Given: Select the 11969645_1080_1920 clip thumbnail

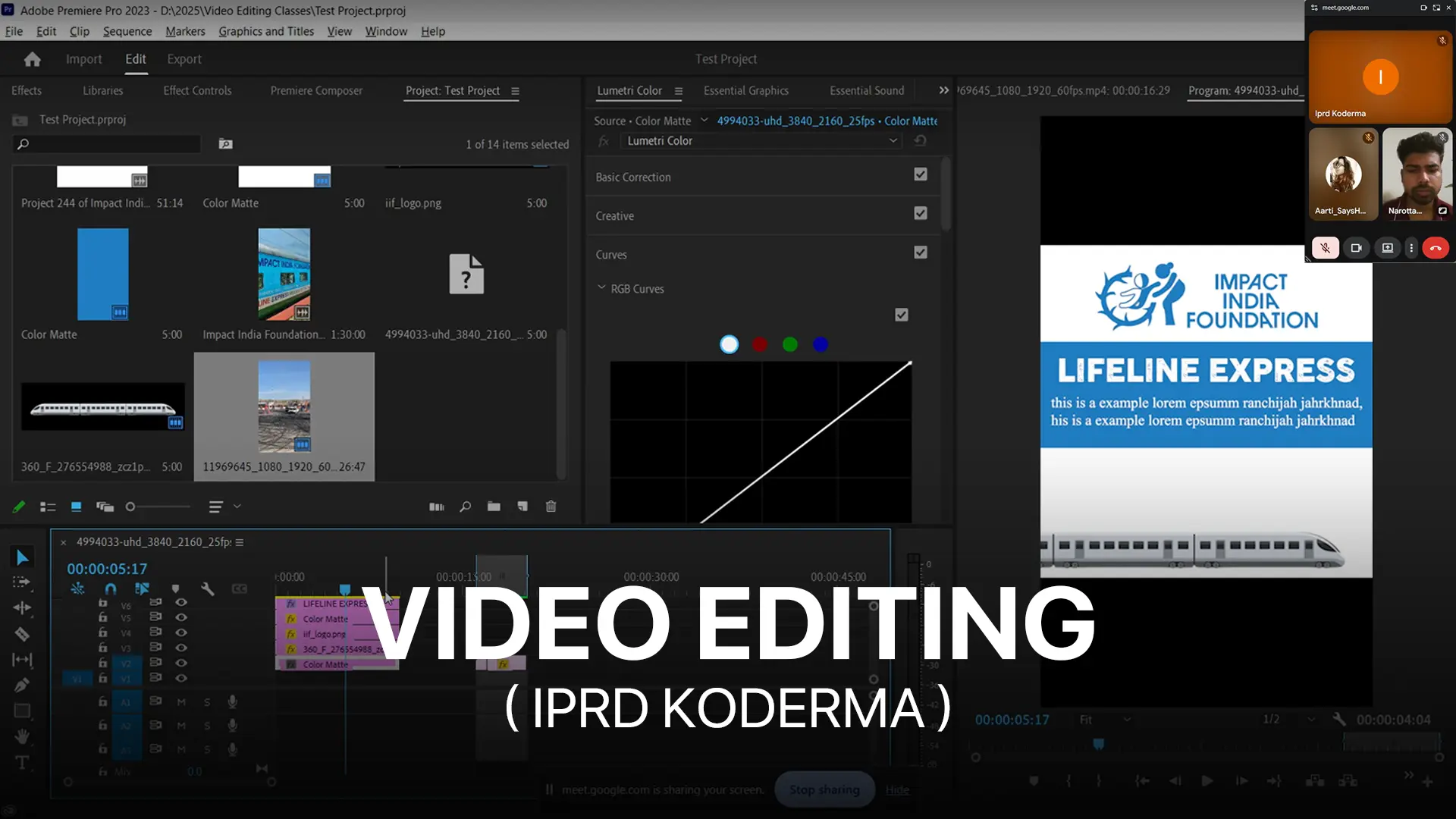Looking at the screenshot, I should (x=284, y=406).
